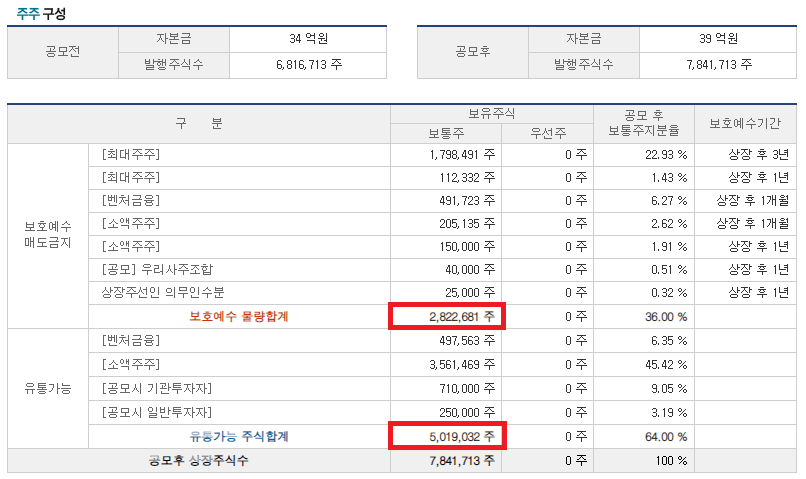806x479 pixels.
Task: Select the 40,000 주 value
Action: pos(470,270)
